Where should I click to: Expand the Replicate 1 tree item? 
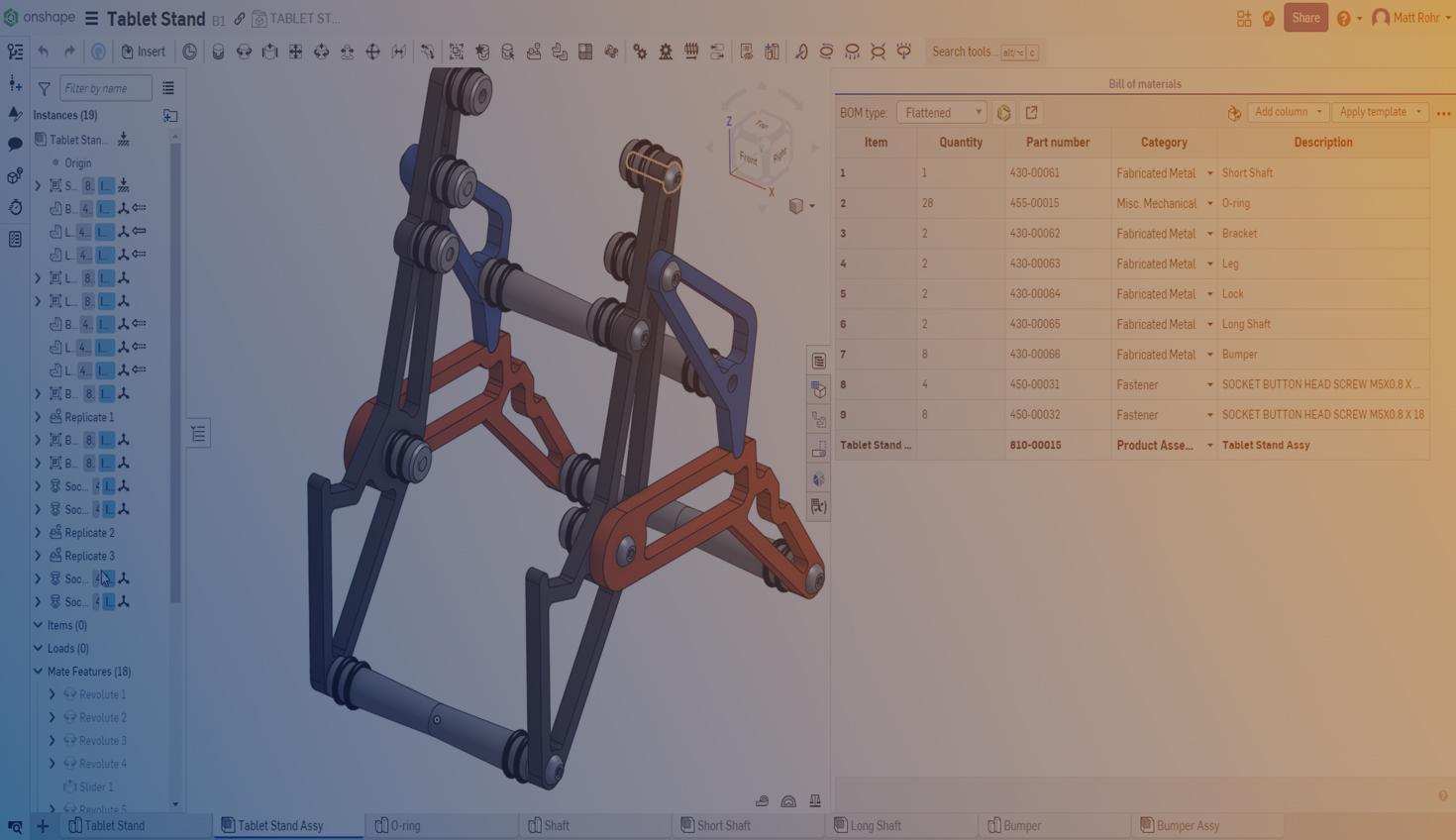pos(38,417)
